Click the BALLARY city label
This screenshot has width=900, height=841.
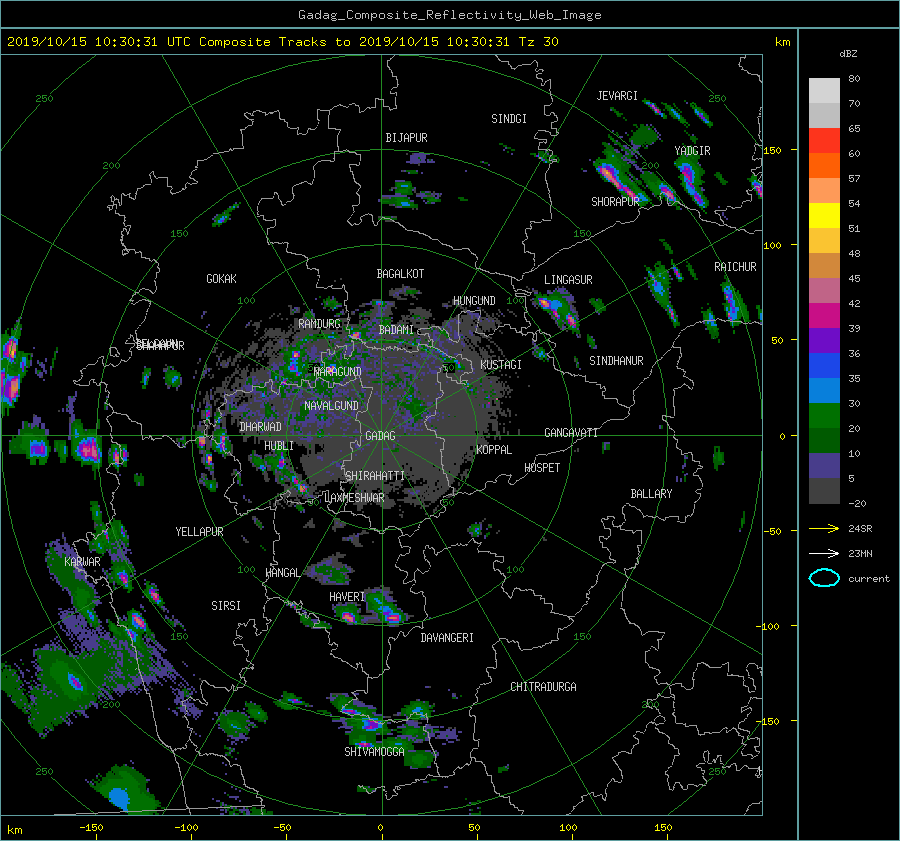(651, 494)
